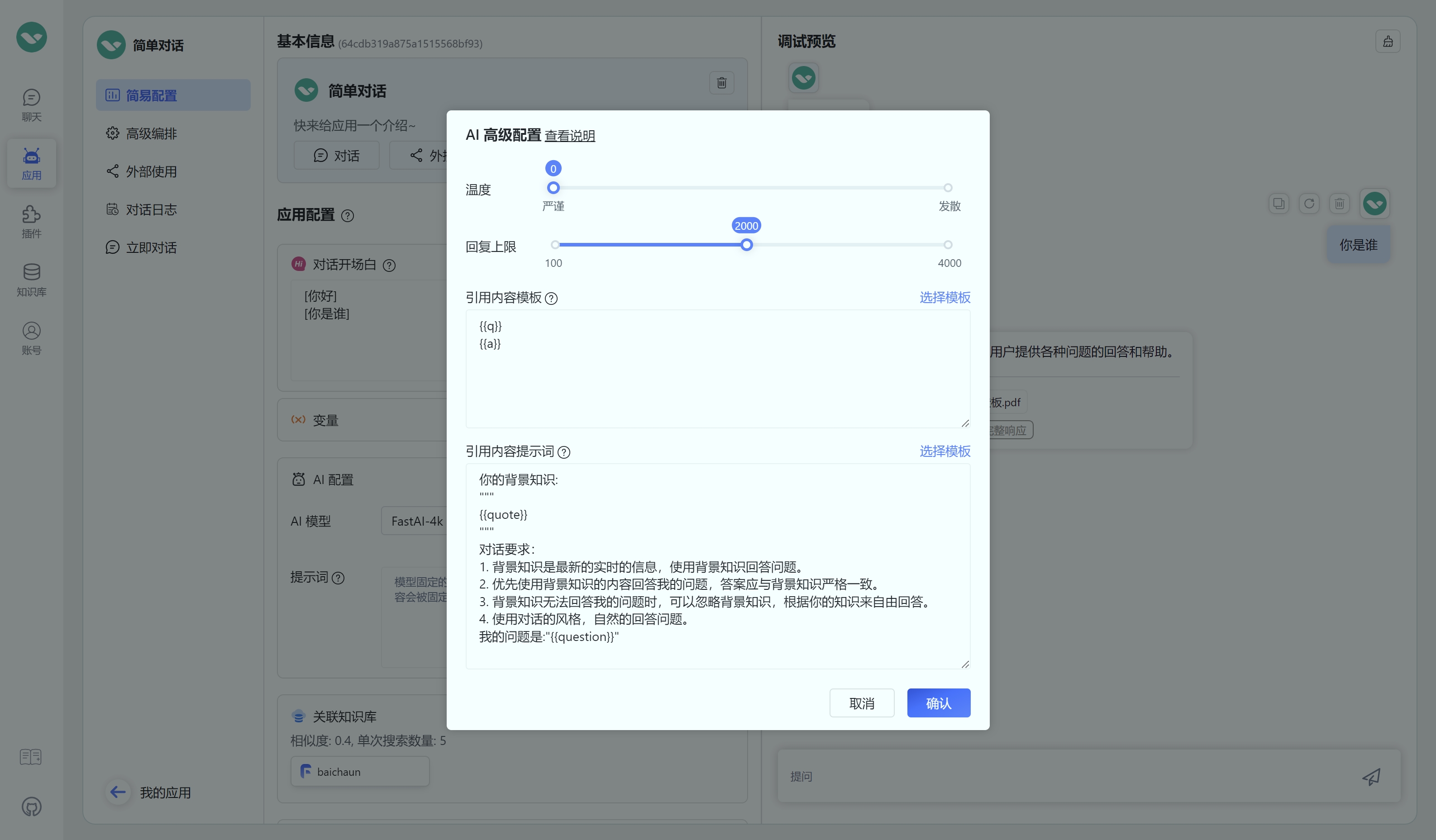Select 高级编排 in the side menu
1436x840 pixels.
151,133
